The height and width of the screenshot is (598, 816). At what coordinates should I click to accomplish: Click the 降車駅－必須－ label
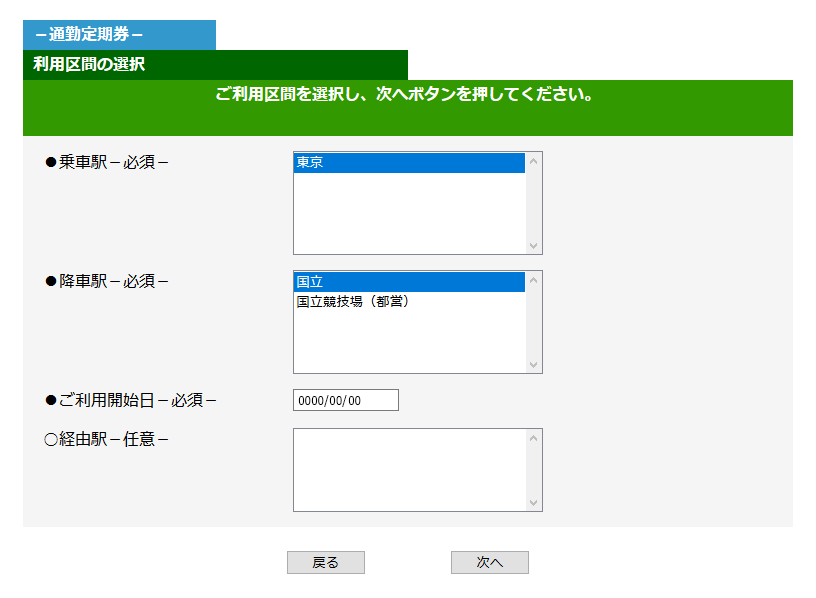point(107,282)
